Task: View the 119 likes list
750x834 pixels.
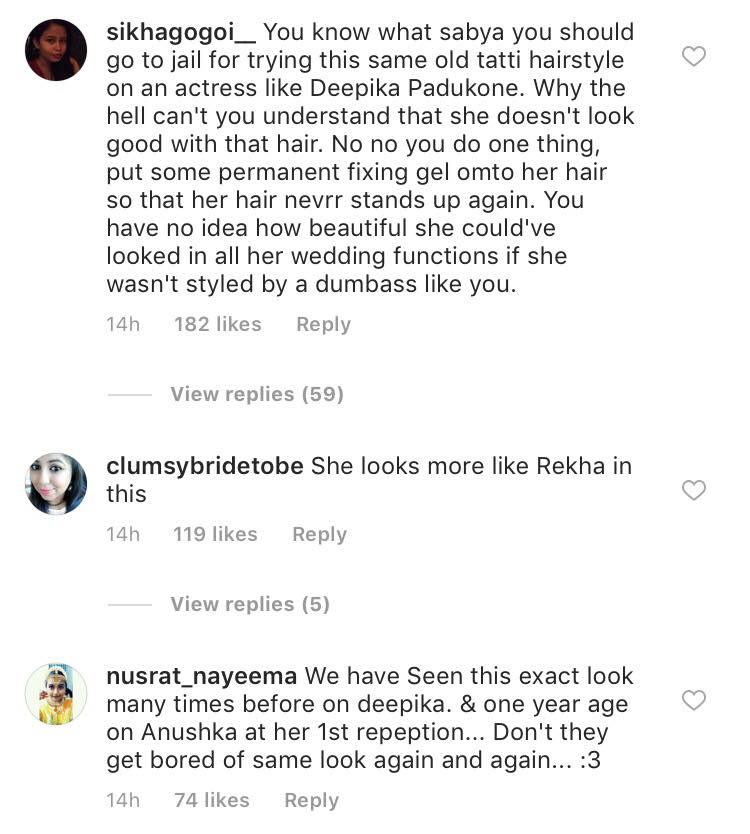Action: [215, 534]
